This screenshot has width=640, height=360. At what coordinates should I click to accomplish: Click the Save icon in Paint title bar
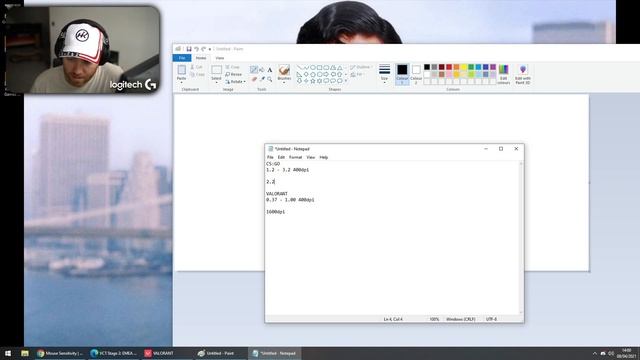[189, 49]
